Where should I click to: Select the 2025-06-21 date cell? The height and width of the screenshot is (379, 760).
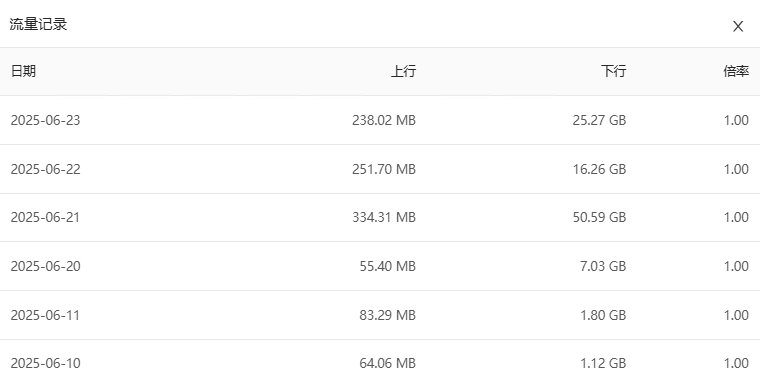[46, 217]
